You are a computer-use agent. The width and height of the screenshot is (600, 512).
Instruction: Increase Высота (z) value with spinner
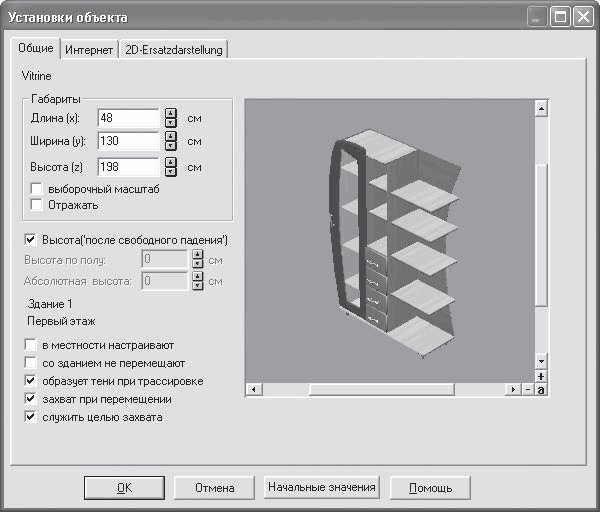point(171,161)
